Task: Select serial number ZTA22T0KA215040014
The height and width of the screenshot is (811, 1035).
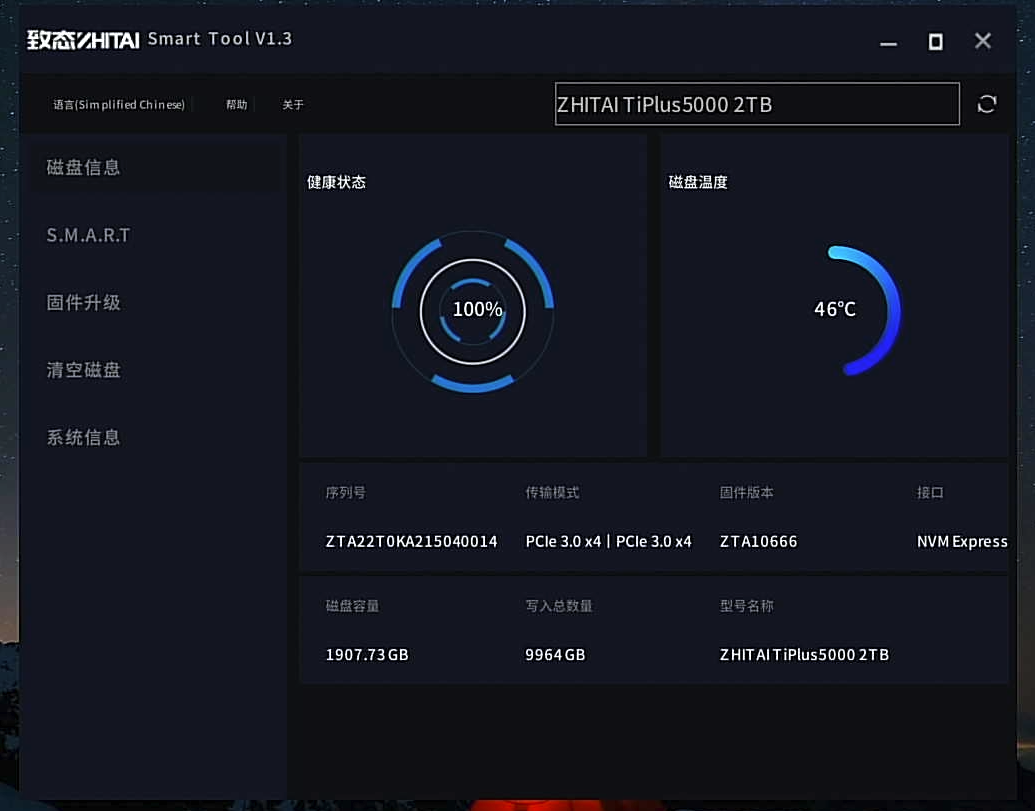Action: [x=411, y=542]
